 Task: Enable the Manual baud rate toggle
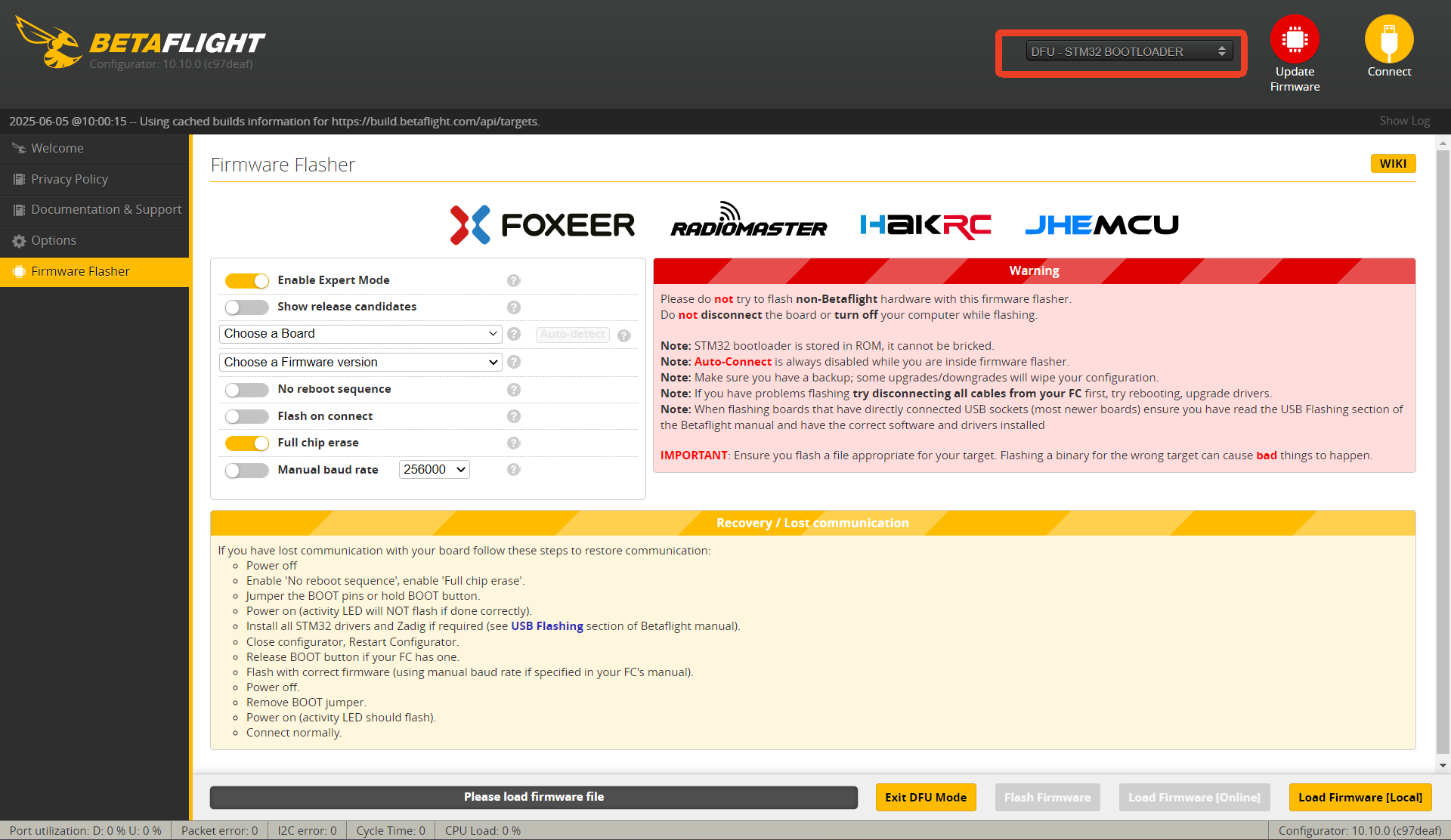[x=246, y=471]
